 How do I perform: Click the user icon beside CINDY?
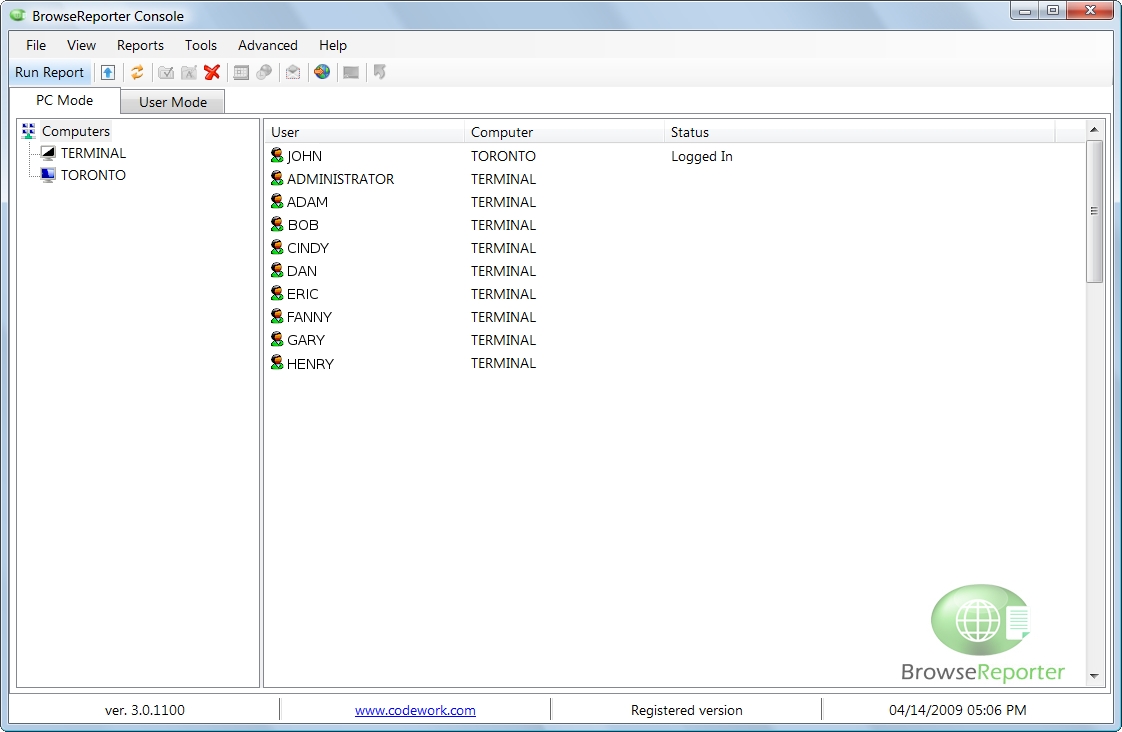tap(277, 247)
